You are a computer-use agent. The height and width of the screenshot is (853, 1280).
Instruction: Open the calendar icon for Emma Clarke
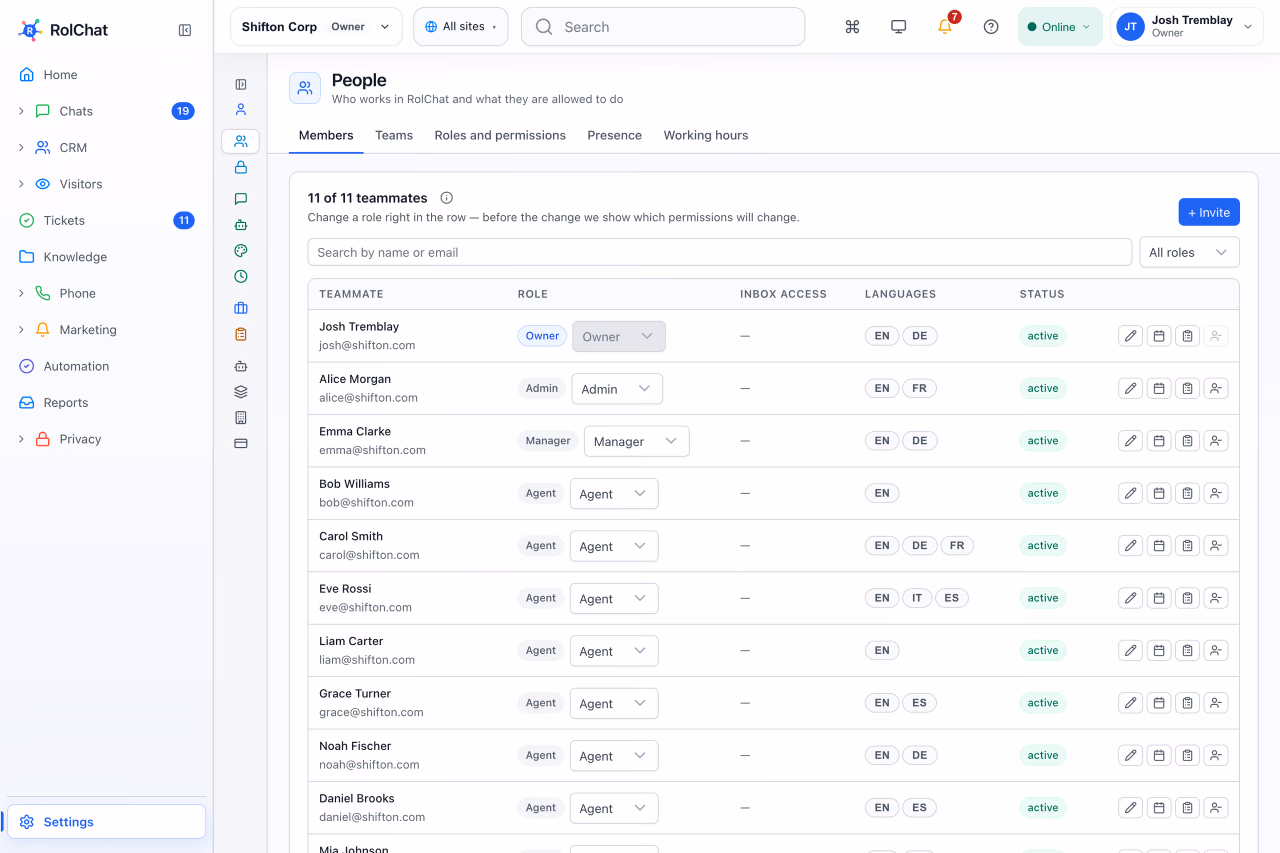tap(1159, 441)
